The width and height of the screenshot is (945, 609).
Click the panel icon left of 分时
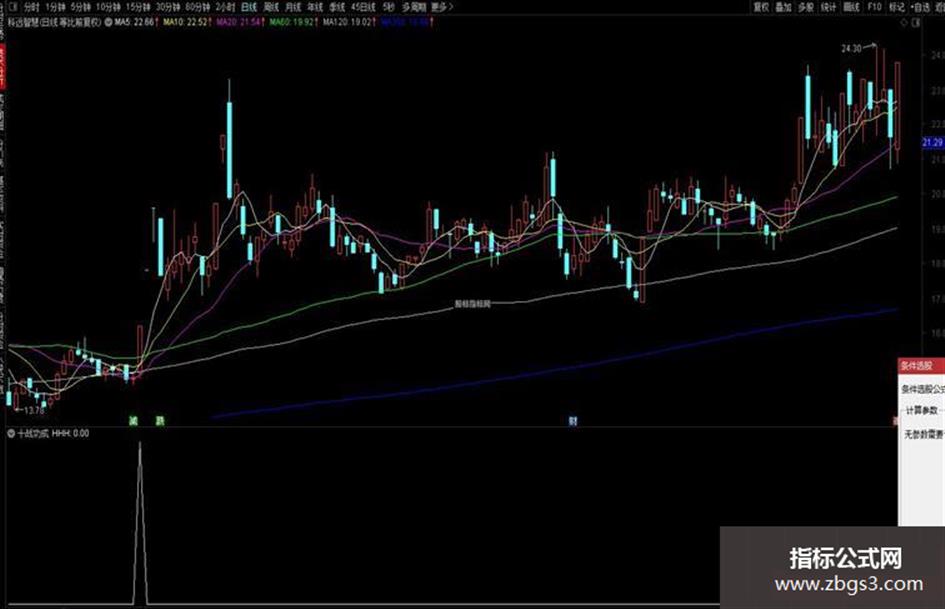point(14,7)
